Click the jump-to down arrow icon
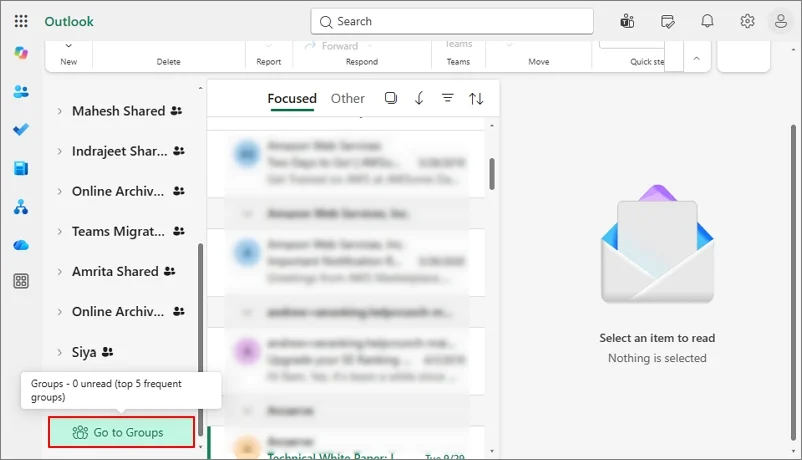 [419, 98]
